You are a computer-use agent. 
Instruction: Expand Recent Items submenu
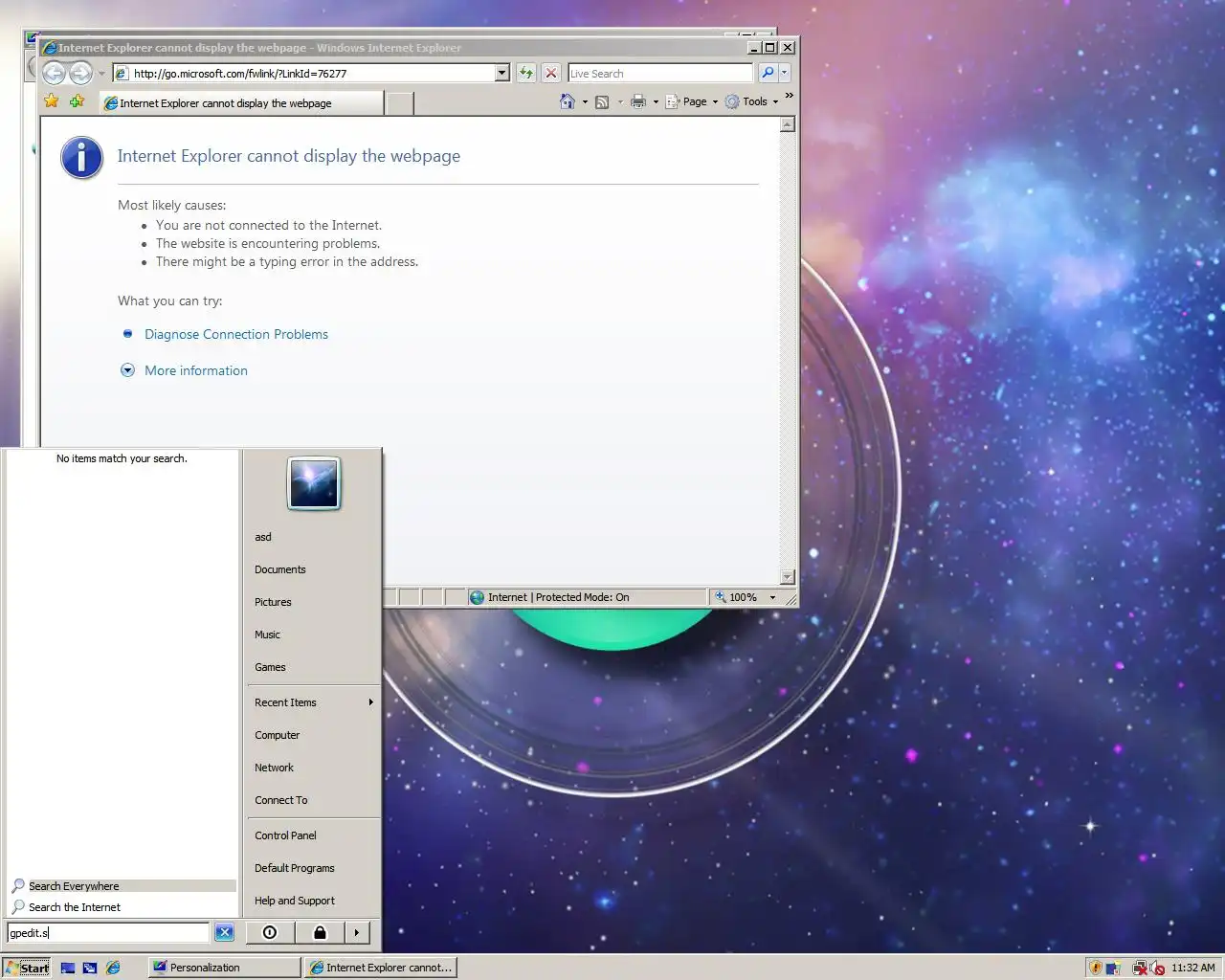[x=313, y=702]
